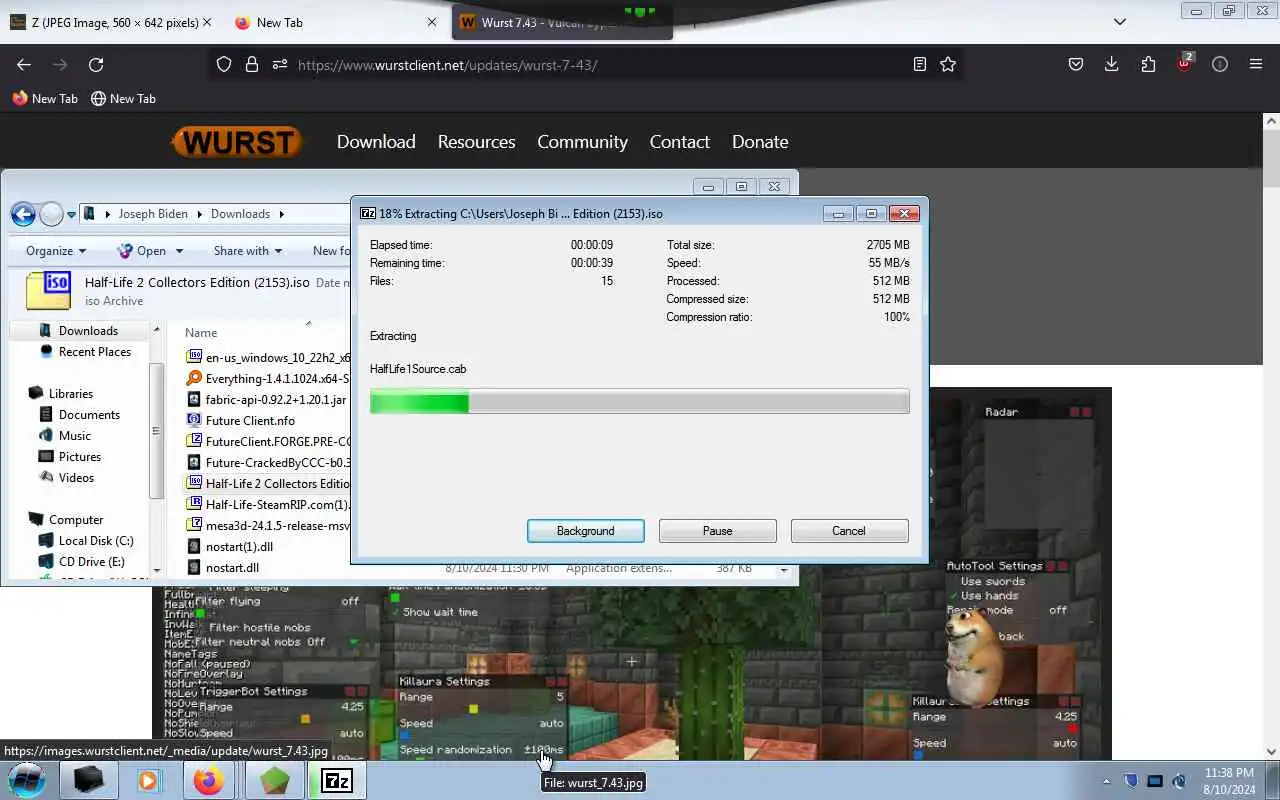Click the Explorer navigation pane scrollbar

tap(155, 430)
